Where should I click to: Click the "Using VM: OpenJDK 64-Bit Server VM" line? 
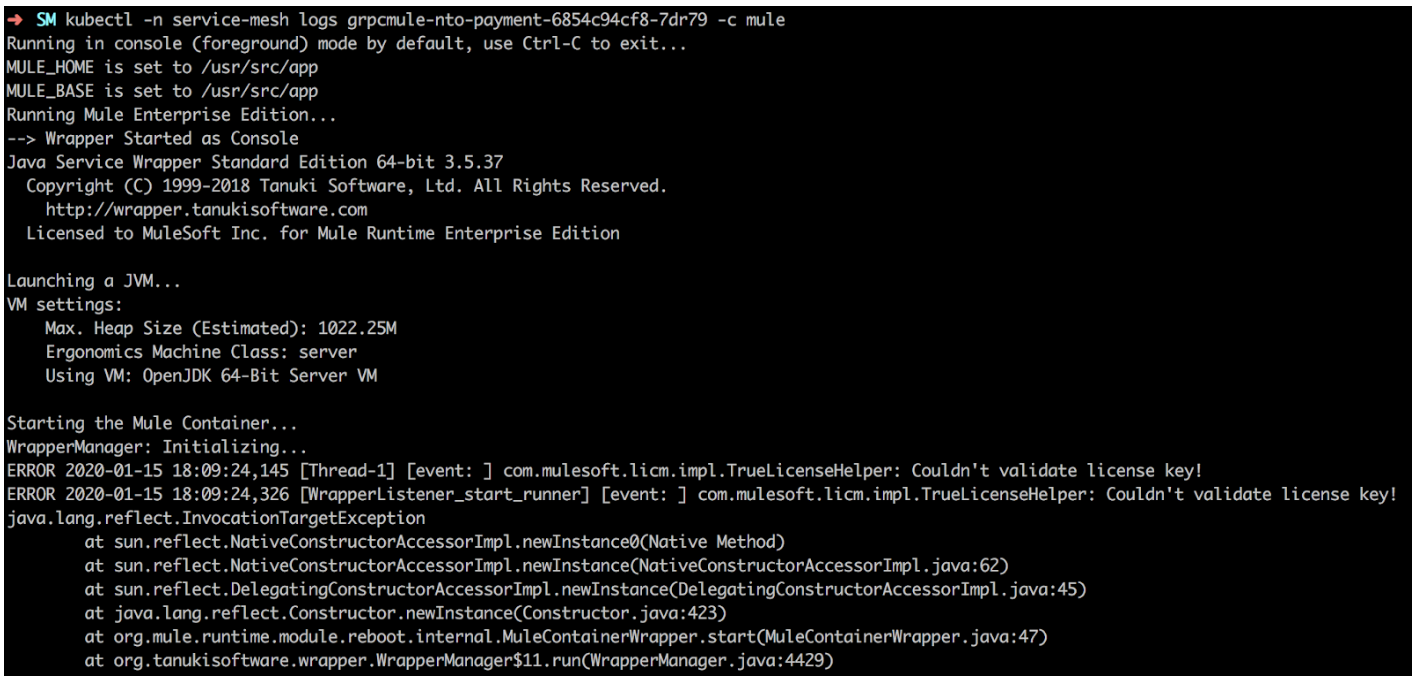coord(210,376)
